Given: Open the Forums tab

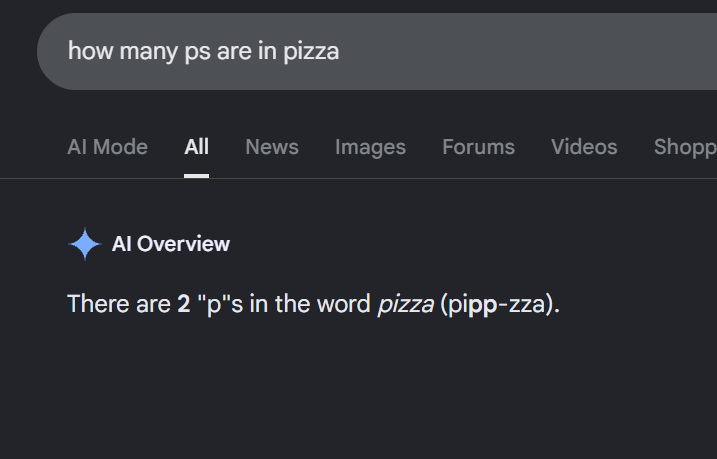Looking at the screenshot, I should (478, 147).
